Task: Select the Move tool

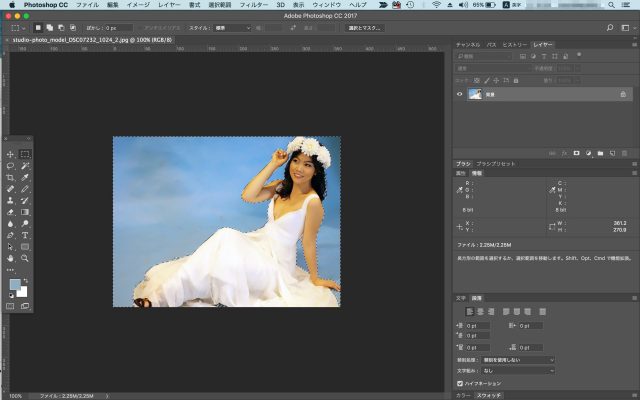Action: [x=10, y=154]
